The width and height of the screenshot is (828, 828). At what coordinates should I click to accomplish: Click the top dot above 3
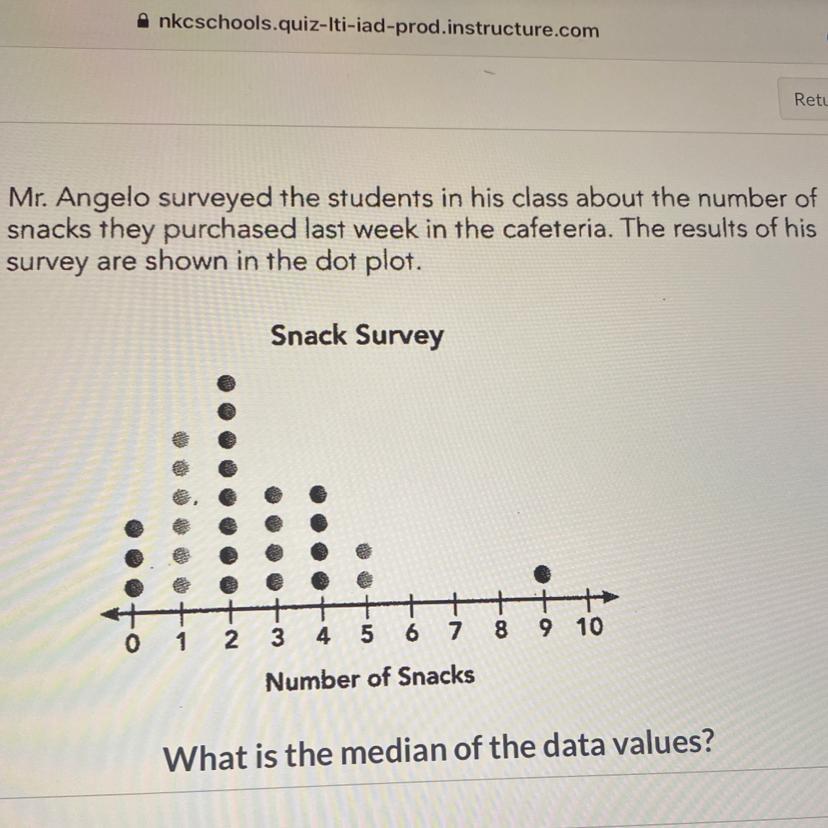point(274,495)
